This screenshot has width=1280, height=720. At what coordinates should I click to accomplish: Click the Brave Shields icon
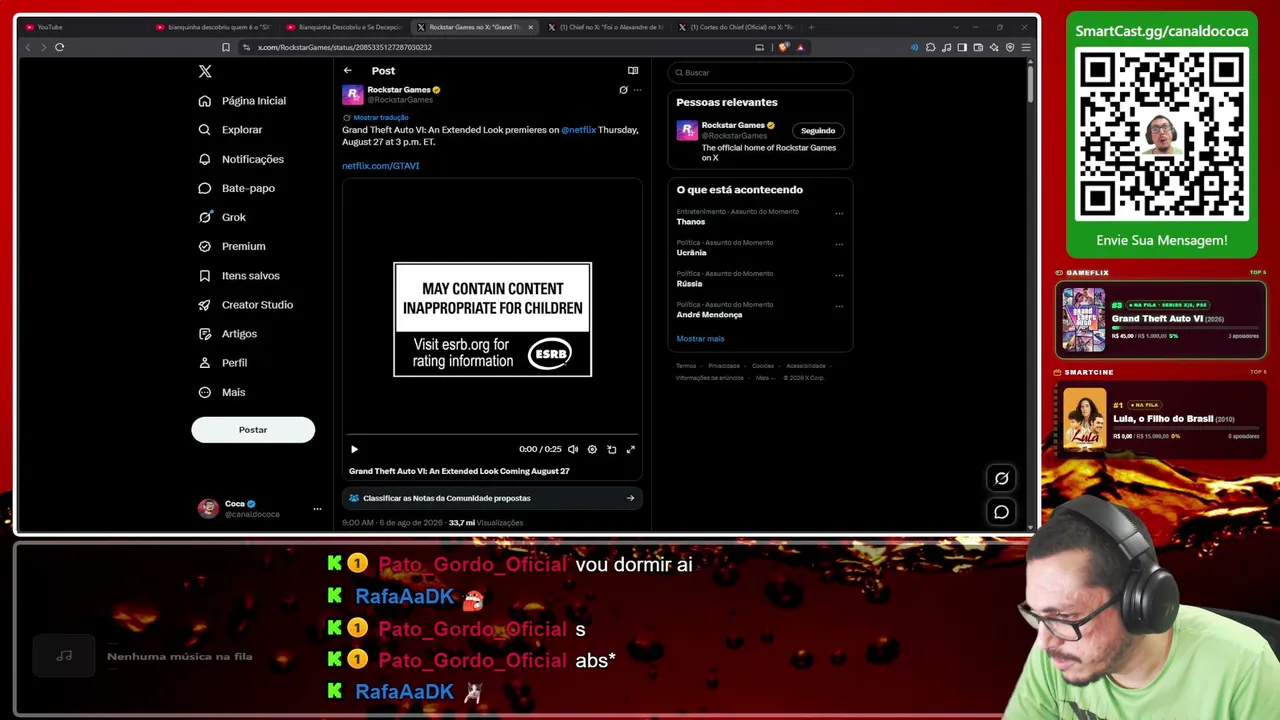[x=784, y=47]
